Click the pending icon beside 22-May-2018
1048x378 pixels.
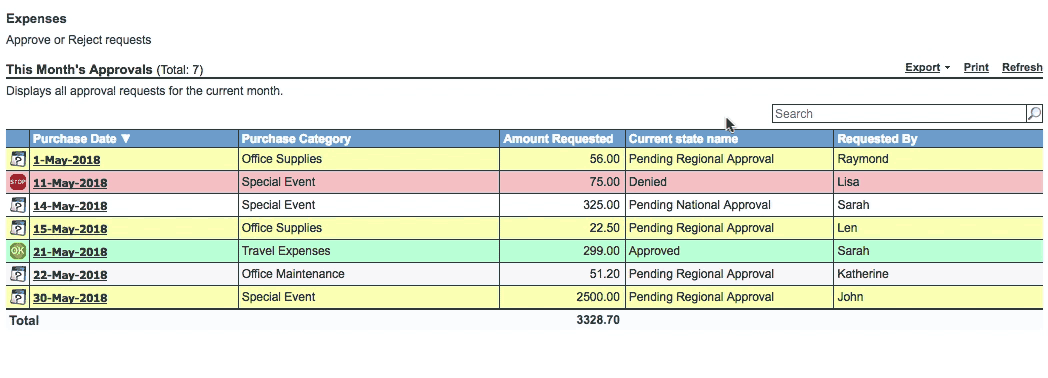click(18, 274)
